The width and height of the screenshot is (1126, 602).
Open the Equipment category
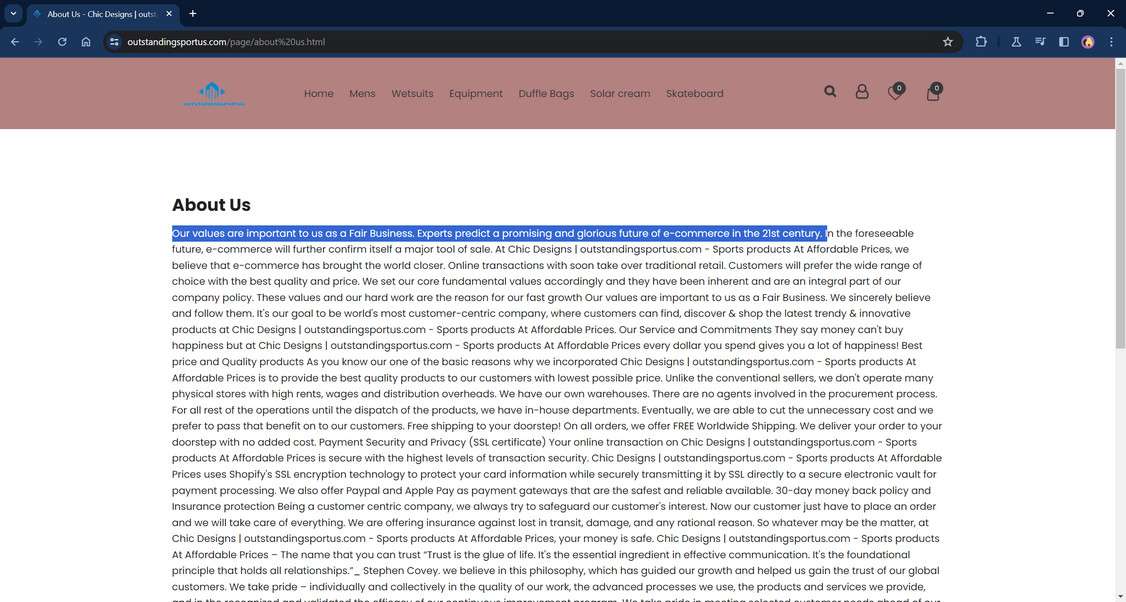pyautogui.click(x=475, y=93)
